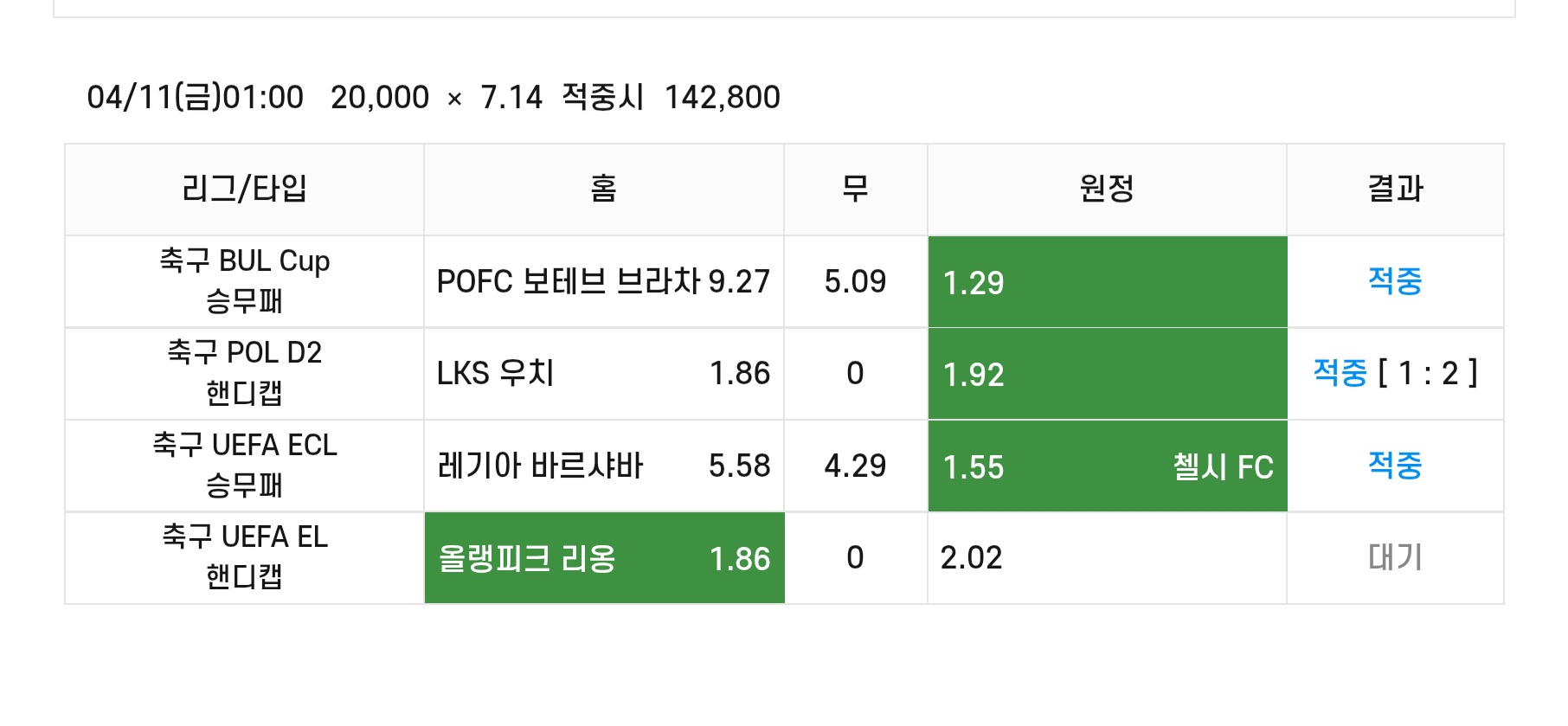Select the 올랭피크 리옹 1.86 home cell
The width and height of the screenshot is (1568, 726).
pos(604,558)
